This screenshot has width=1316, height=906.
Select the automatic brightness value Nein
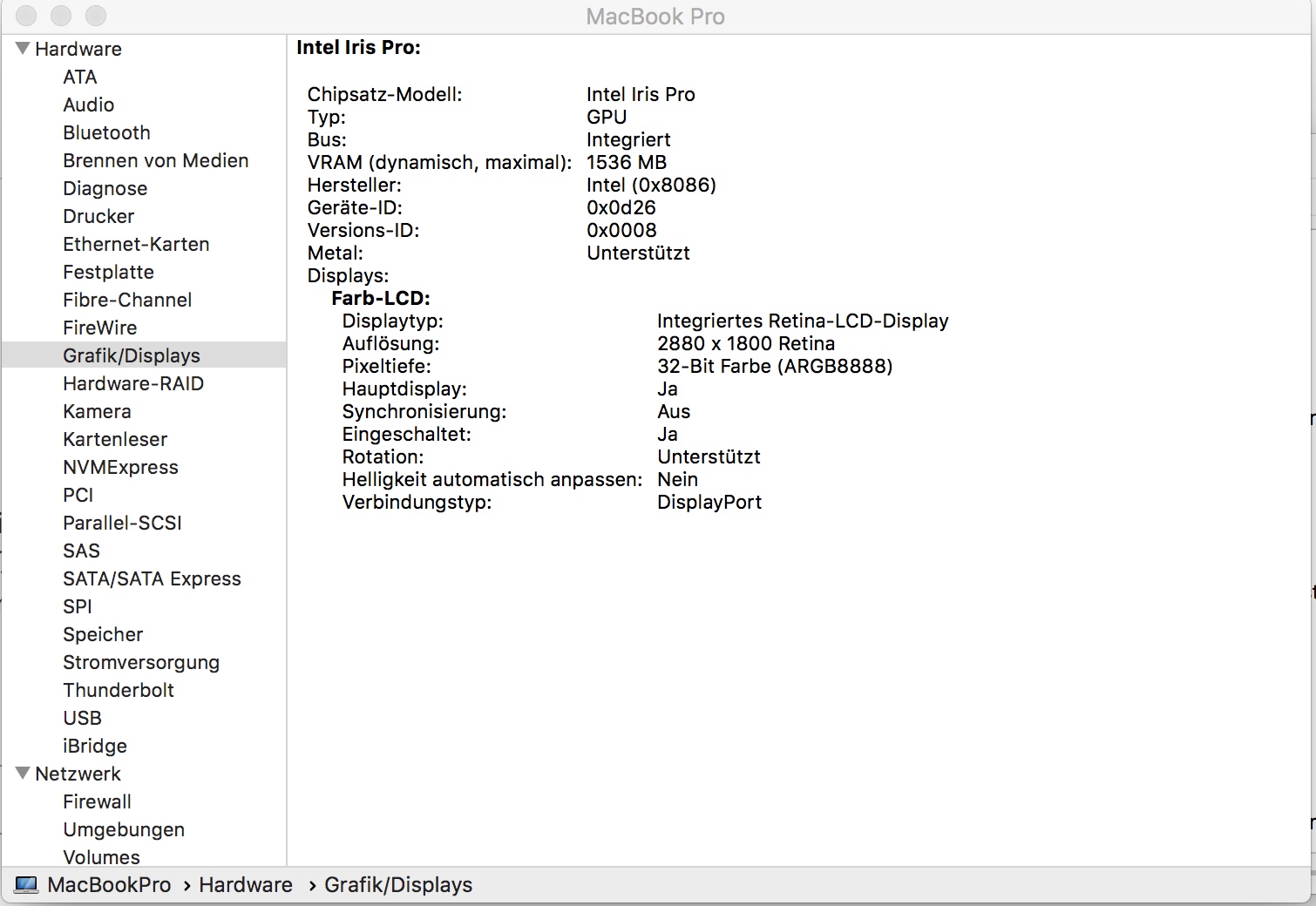pyautogui.click(x=677, y=479)
